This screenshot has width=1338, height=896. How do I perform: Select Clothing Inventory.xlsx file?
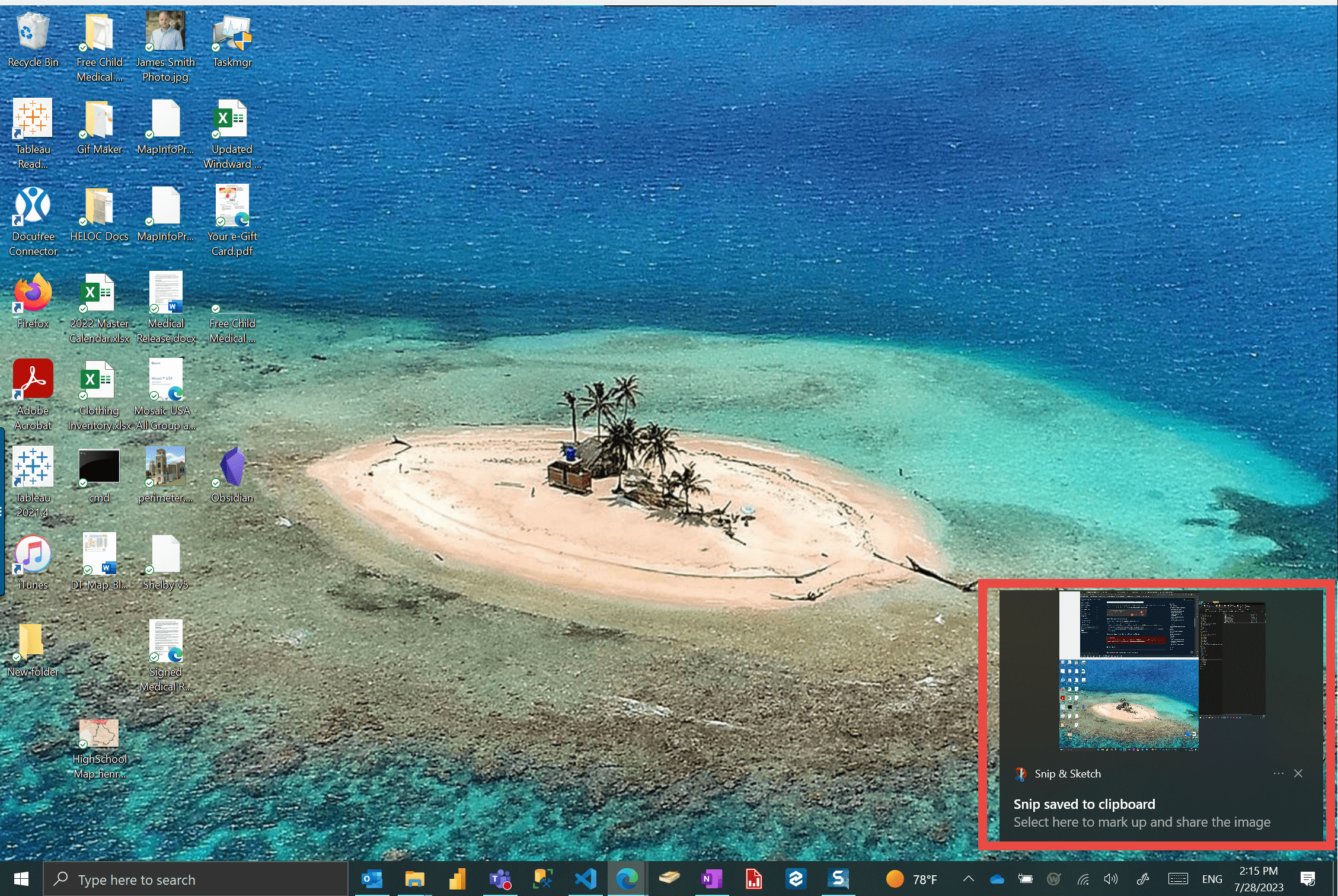pos(99,396)
